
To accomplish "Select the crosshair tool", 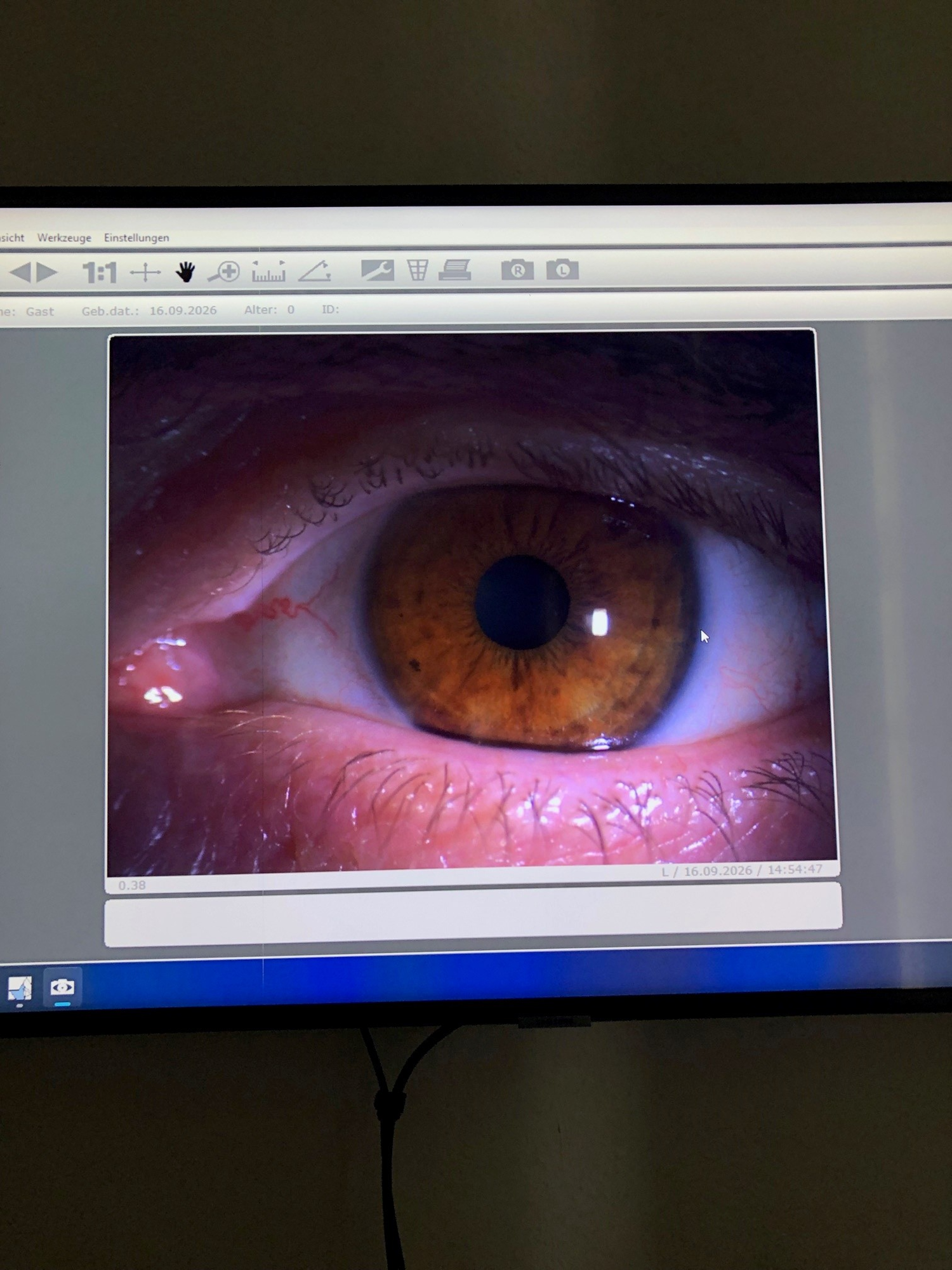I will point(145,273).
